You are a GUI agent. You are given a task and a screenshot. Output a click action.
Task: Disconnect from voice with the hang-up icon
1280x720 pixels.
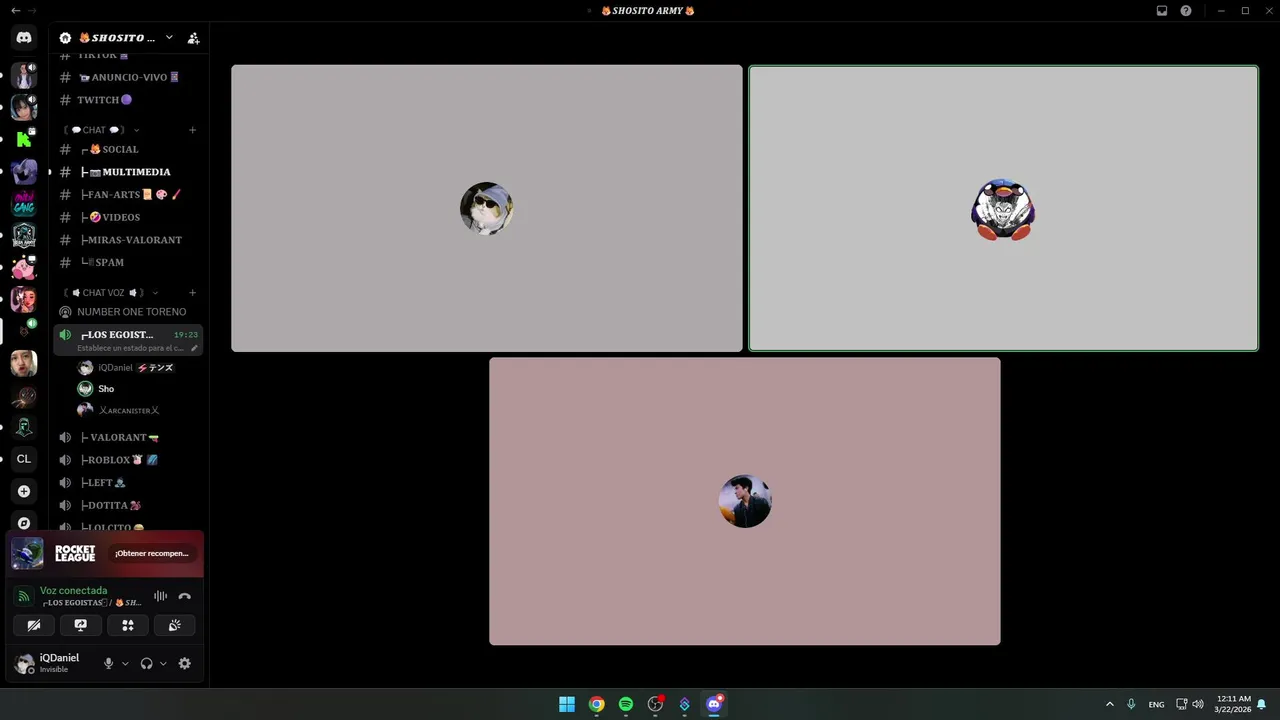(184, 596)
